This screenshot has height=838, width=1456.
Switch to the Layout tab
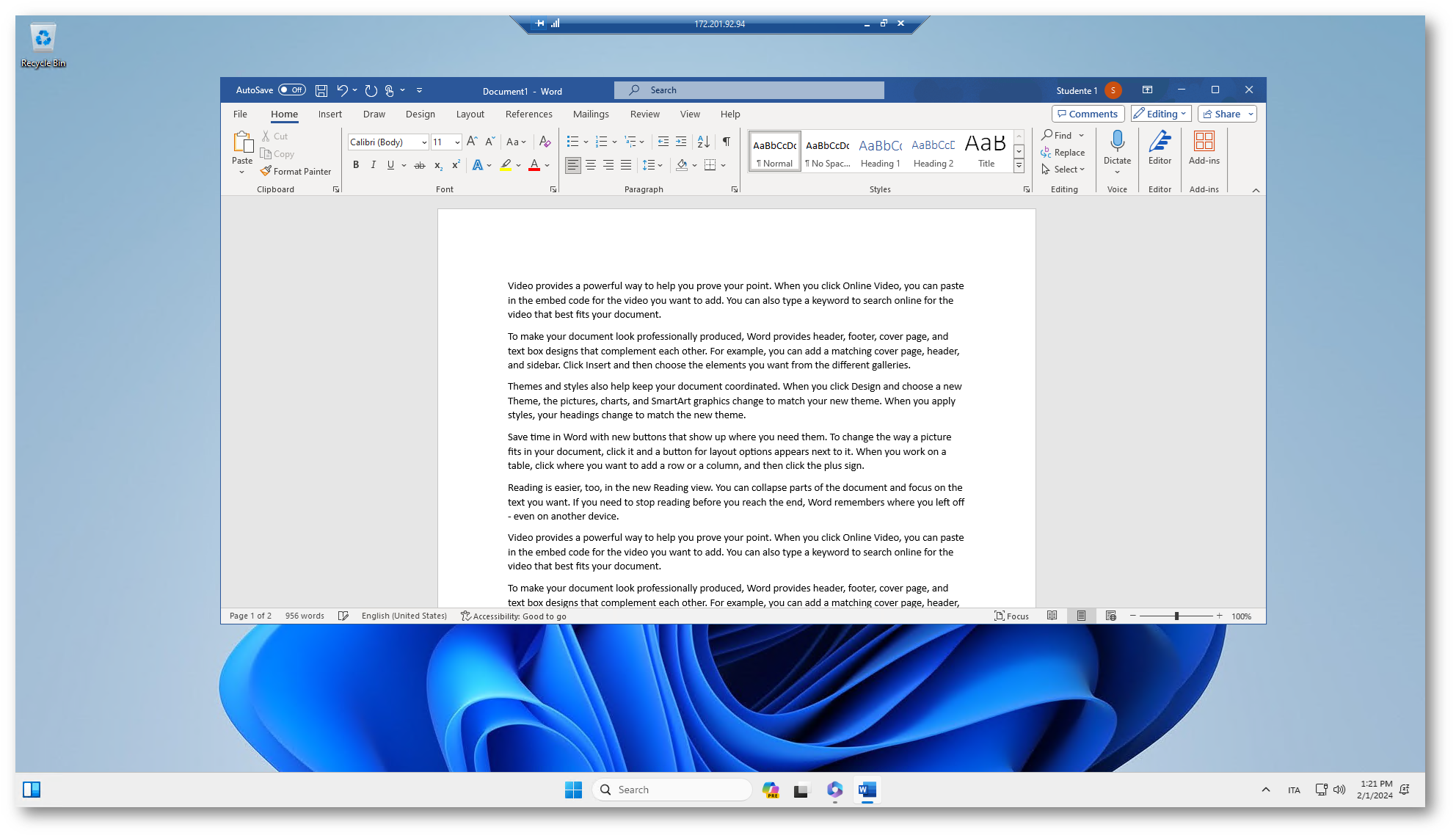coord(470,114)
